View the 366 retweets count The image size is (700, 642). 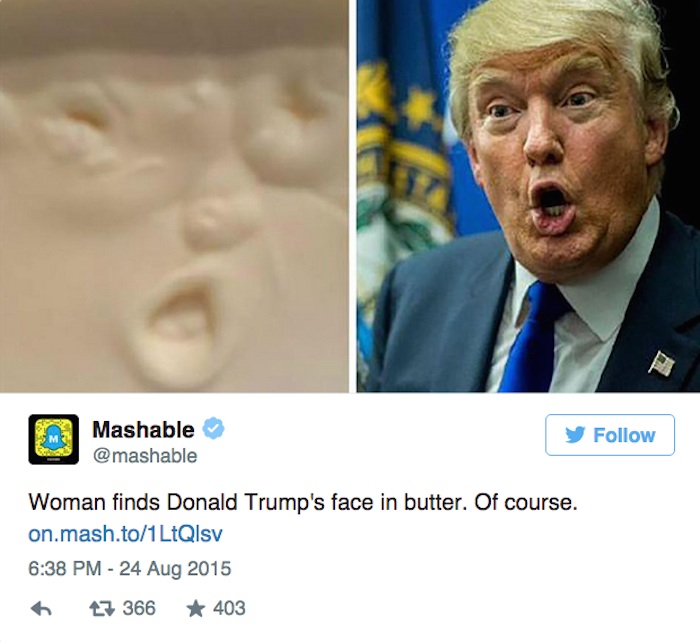139,608
